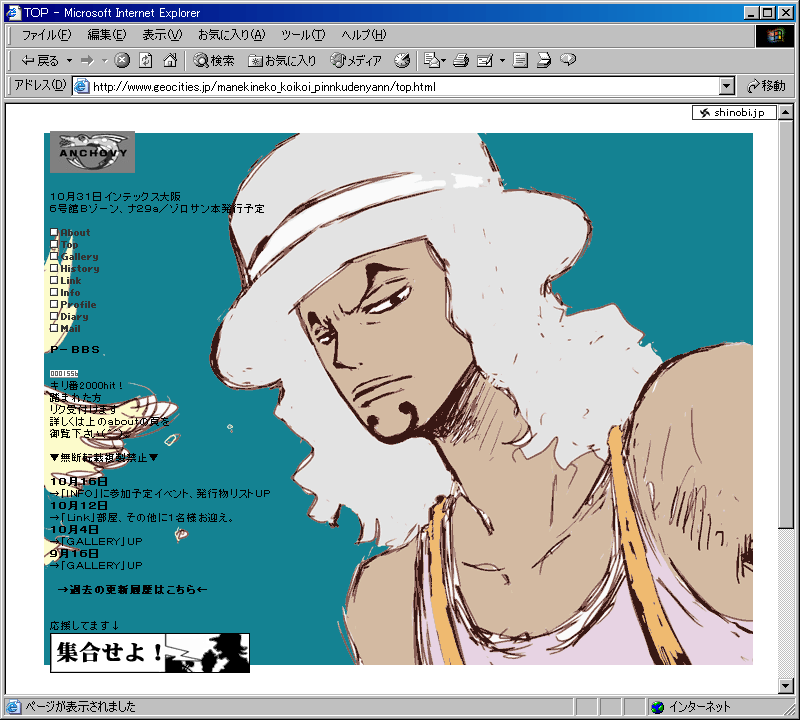This screenshot has width=800, height=720.
Task: Open the Forward button history dropdown arrow
Action: click(x=105, y=61)
